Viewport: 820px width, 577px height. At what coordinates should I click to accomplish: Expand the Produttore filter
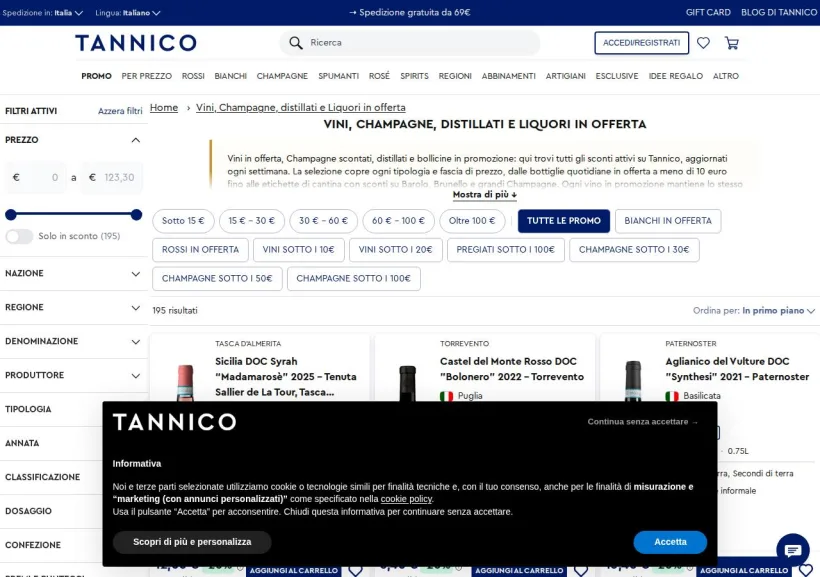pyautogui.click(x=135, y=376)
